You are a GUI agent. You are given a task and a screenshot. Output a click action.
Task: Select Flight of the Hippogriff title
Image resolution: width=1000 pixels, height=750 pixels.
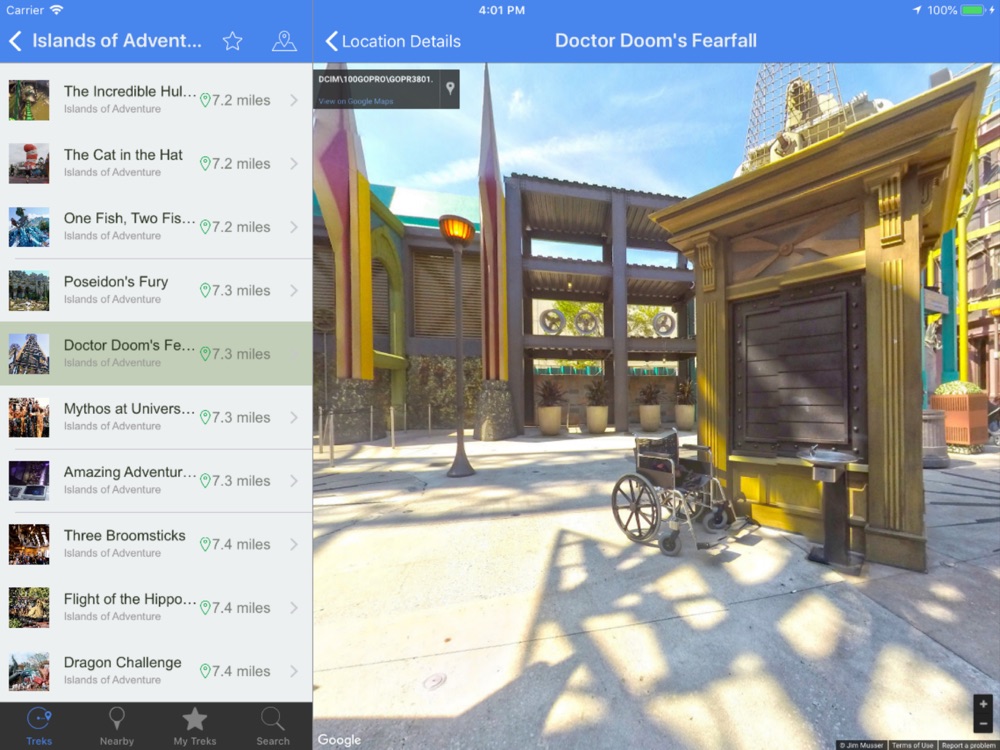coord(130,599)
